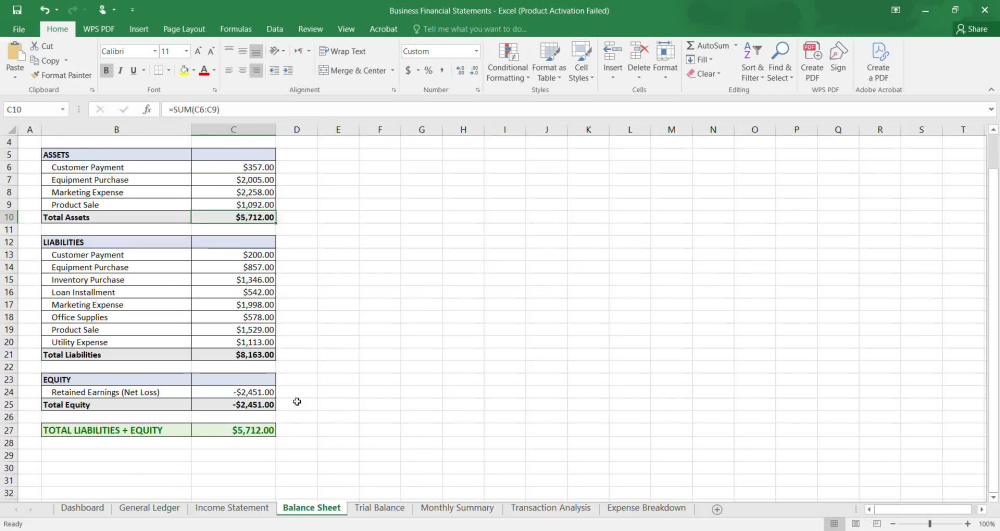The height and width of the screenshot is (531, 1000).
Task: Go to the Dashboard sheet tab
Action: click(82, 508)
